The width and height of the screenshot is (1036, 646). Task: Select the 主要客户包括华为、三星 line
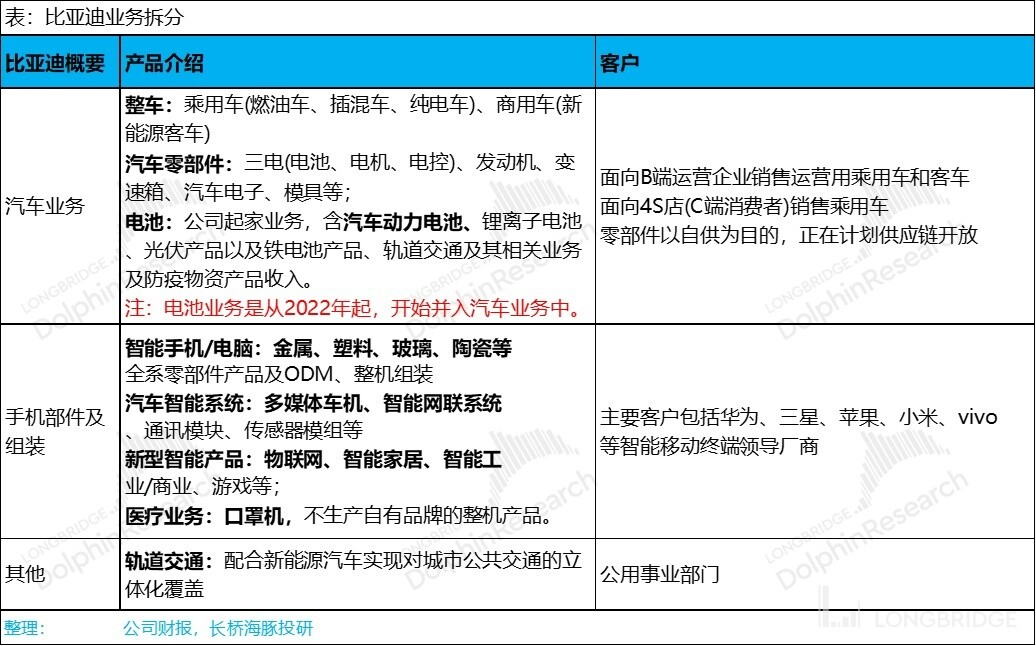799,417
